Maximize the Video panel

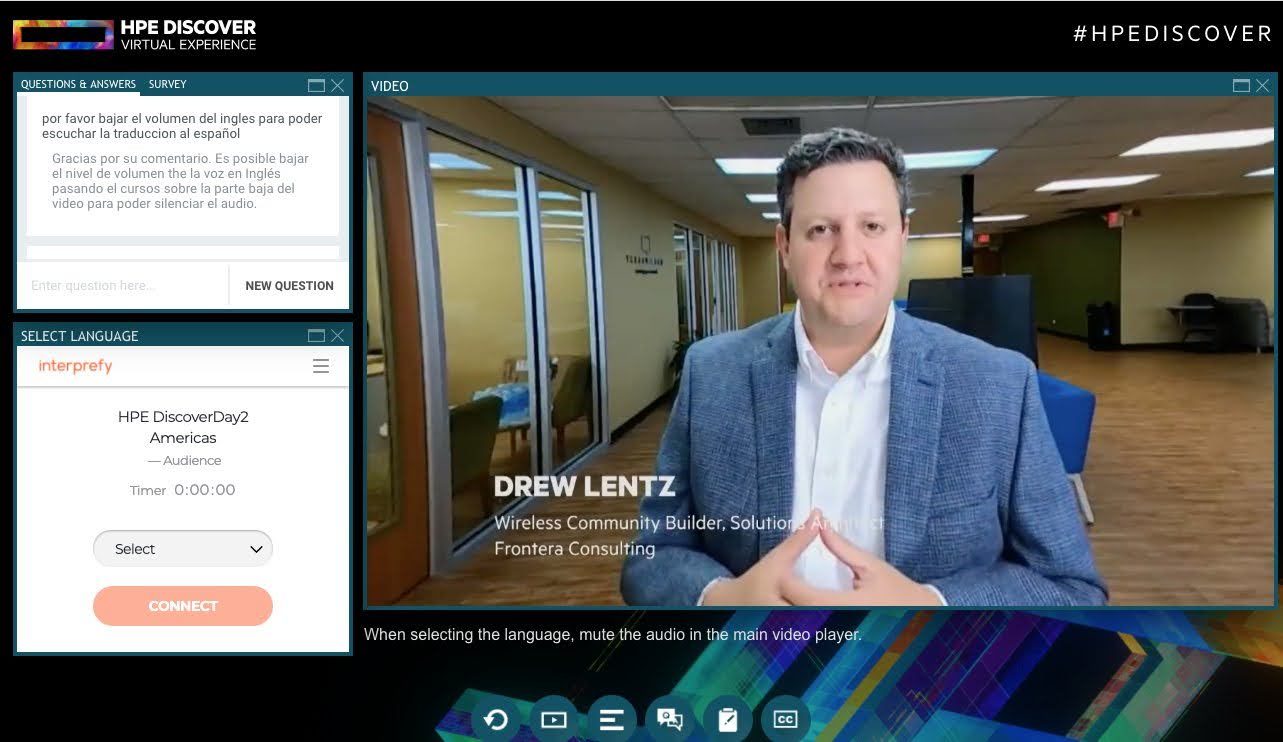pos(1241,86)
